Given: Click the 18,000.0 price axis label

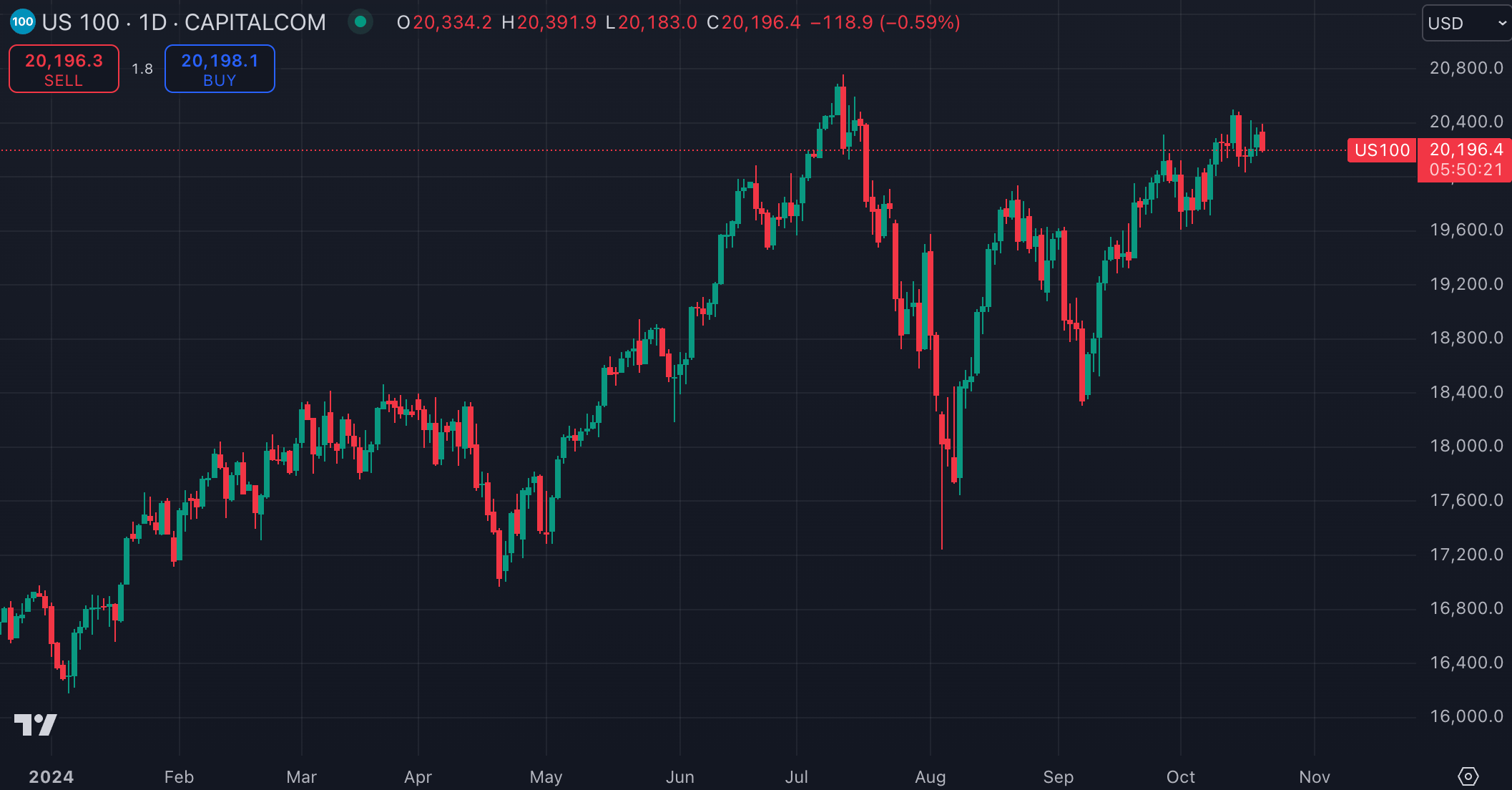Looking at the screenshot, I should 1466,446.
